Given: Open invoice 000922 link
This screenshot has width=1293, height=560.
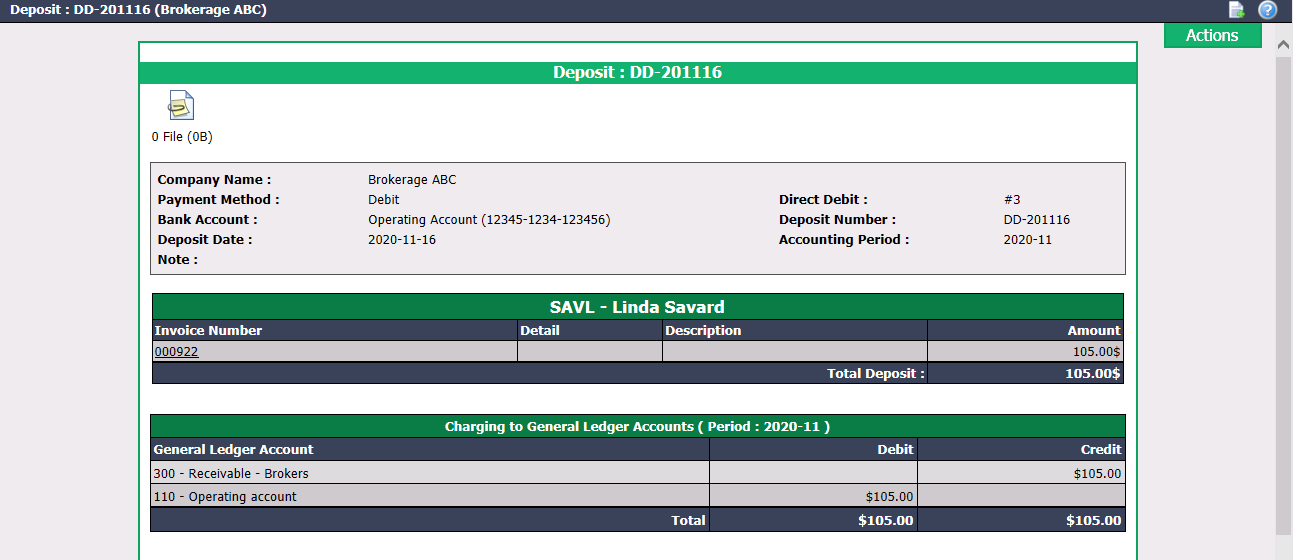Looking at the screenshot, I should [x=176, y=351].
